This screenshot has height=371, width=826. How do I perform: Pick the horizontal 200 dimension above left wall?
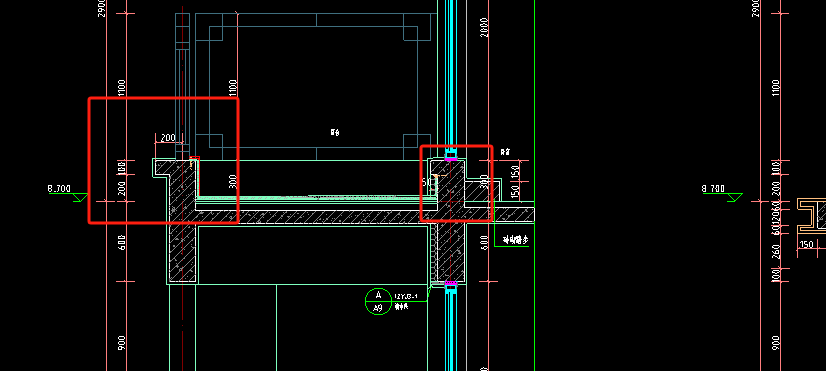click(x=168, y=138)
